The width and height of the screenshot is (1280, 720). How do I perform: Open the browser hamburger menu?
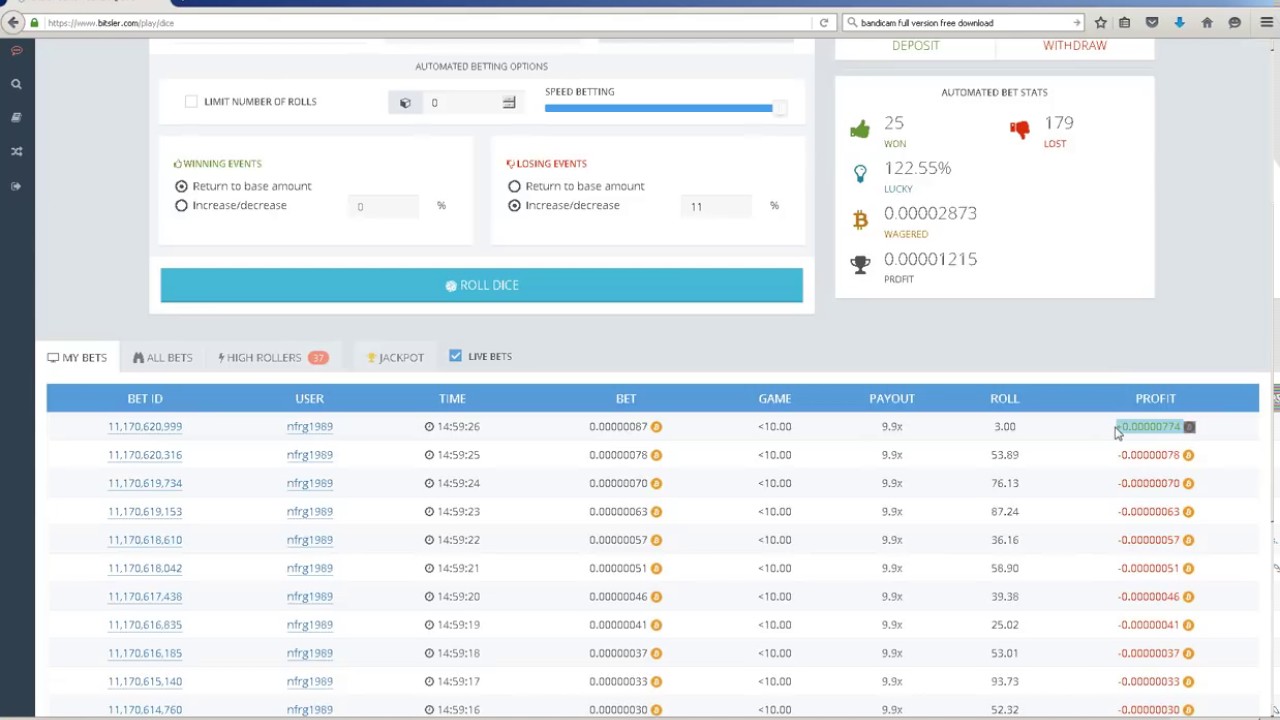click(1266, 22)
